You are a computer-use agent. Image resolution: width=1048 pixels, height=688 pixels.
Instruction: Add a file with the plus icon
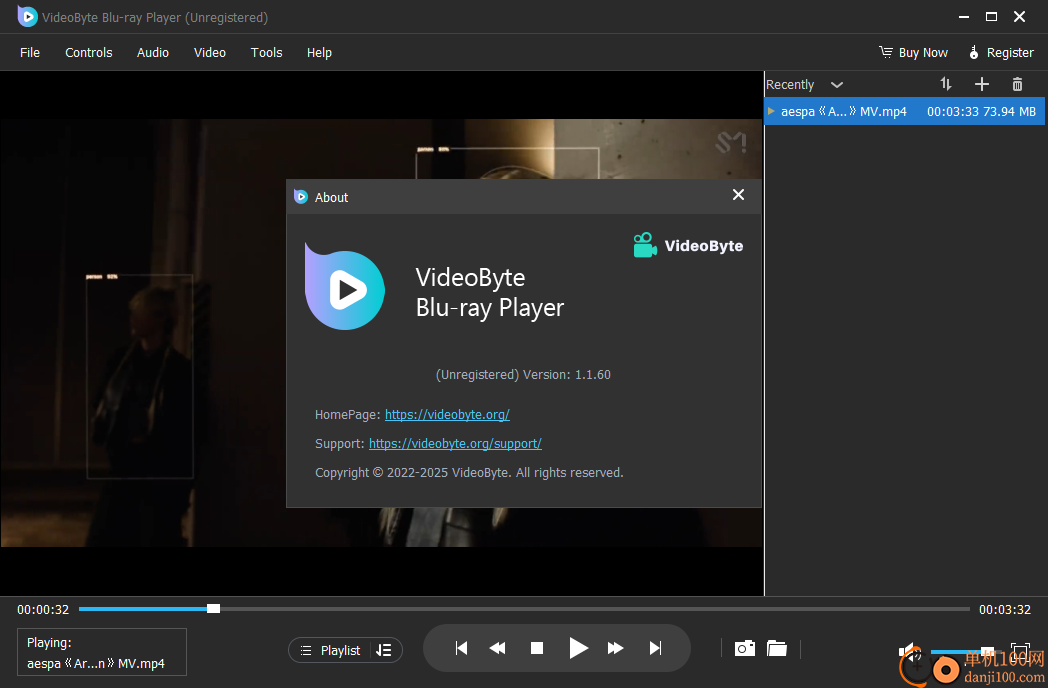[x=981, y=84]
